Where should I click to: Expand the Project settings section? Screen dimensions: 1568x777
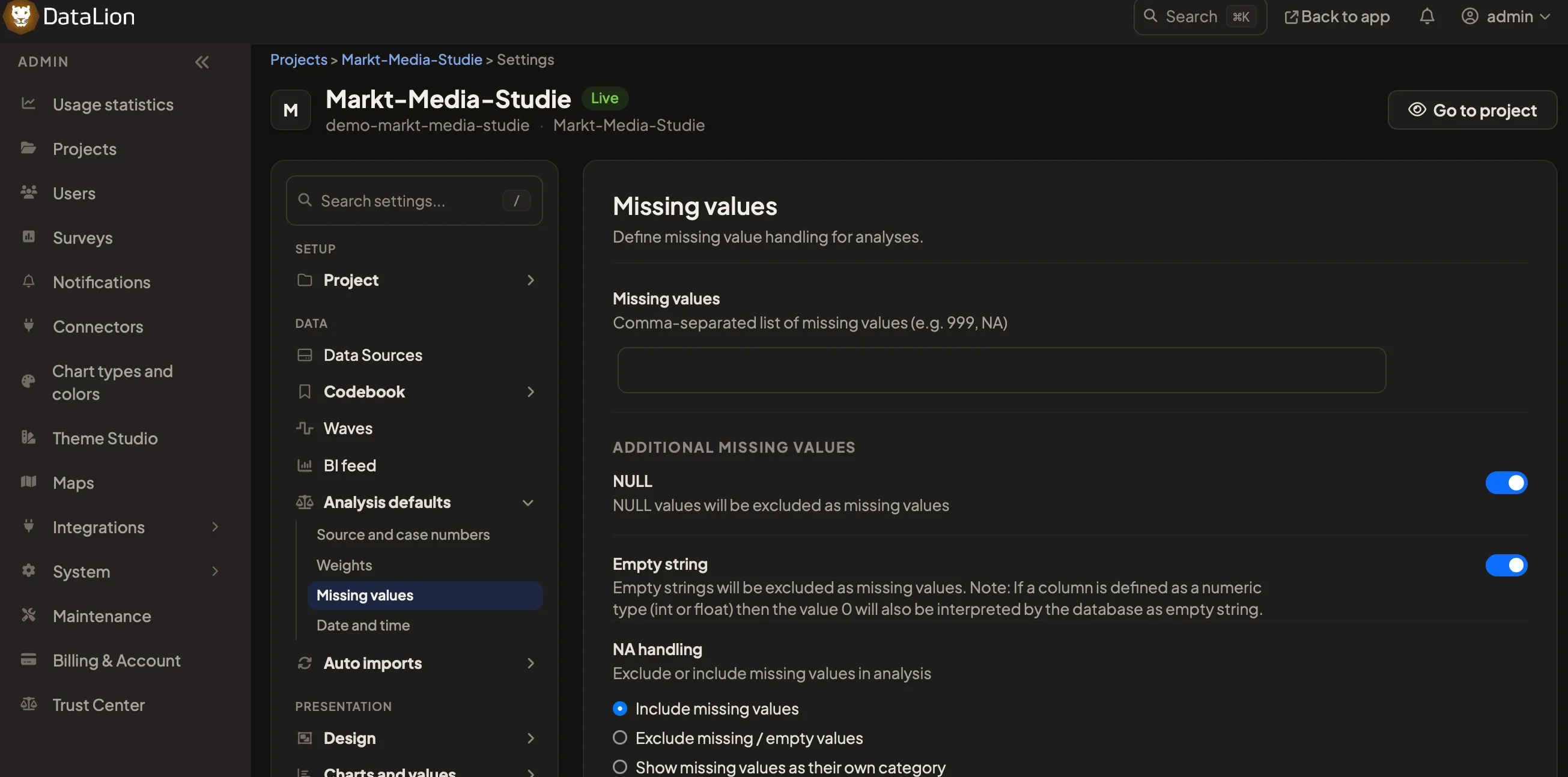pyautogui.click(x=531, y=280)
